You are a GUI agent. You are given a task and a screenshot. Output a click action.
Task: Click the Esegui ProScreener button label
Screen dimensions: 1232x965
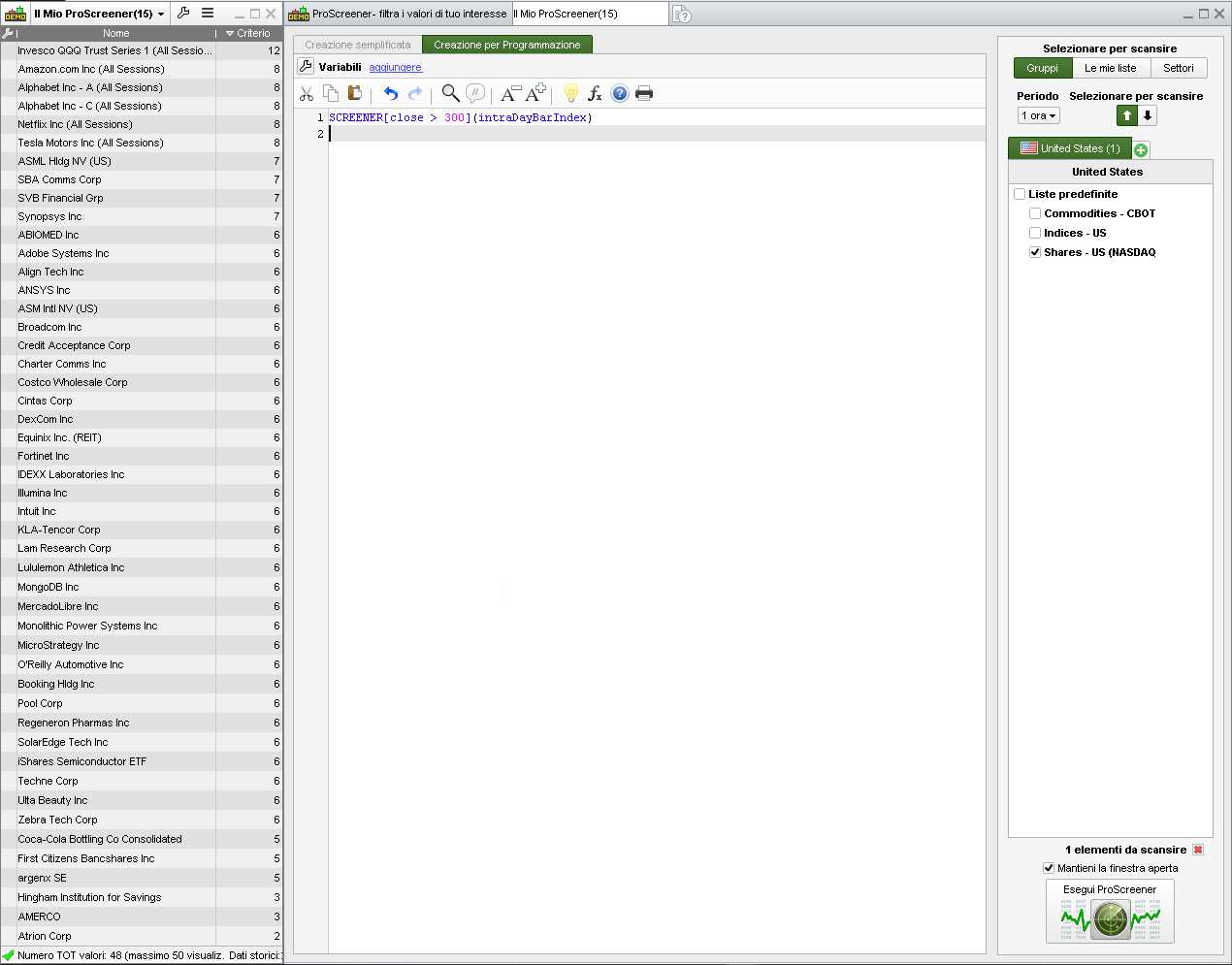coord(1110,889)
